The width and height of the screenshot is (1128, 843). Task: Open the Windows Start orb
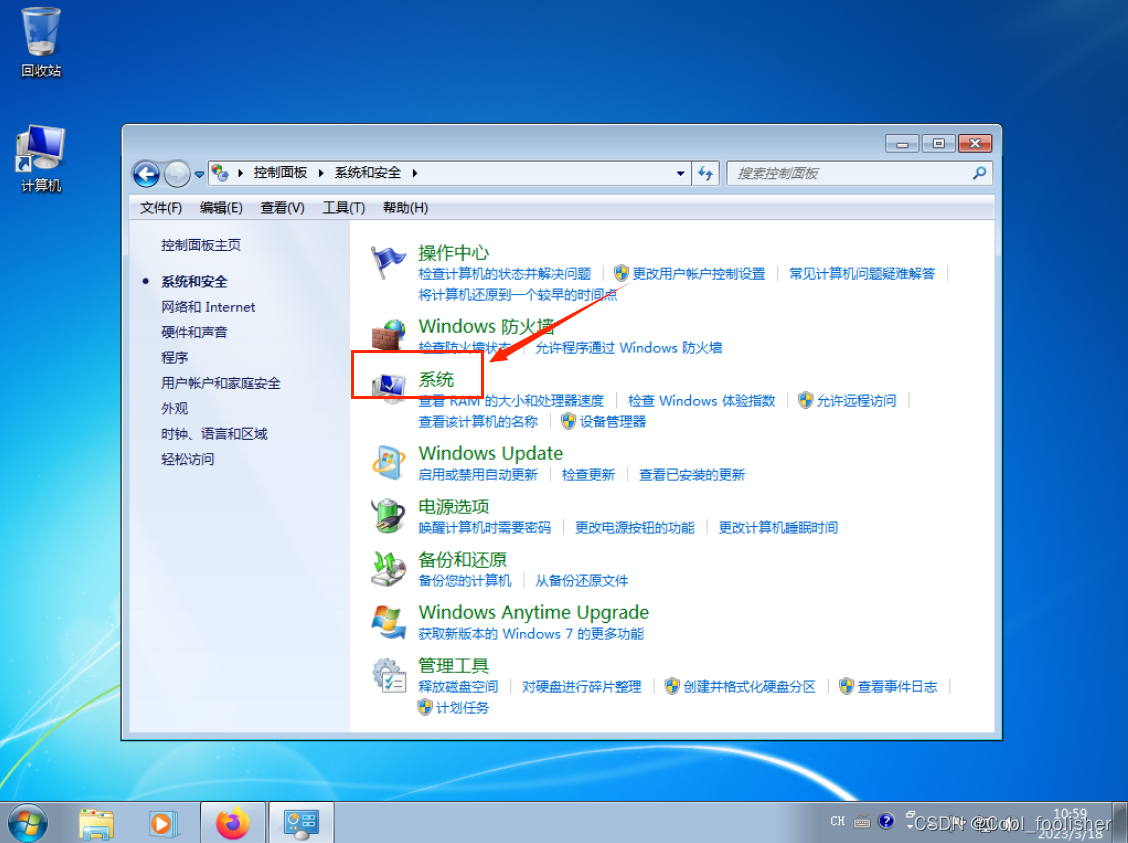27,823
